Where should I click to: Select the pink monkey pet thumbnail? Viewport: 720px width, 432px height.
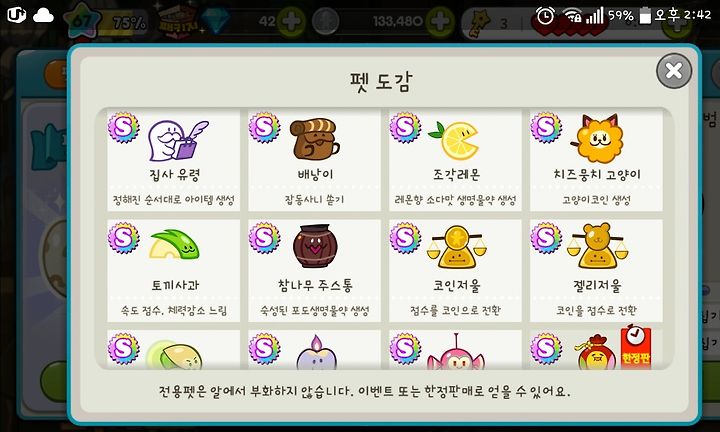(x=456, y=353)
